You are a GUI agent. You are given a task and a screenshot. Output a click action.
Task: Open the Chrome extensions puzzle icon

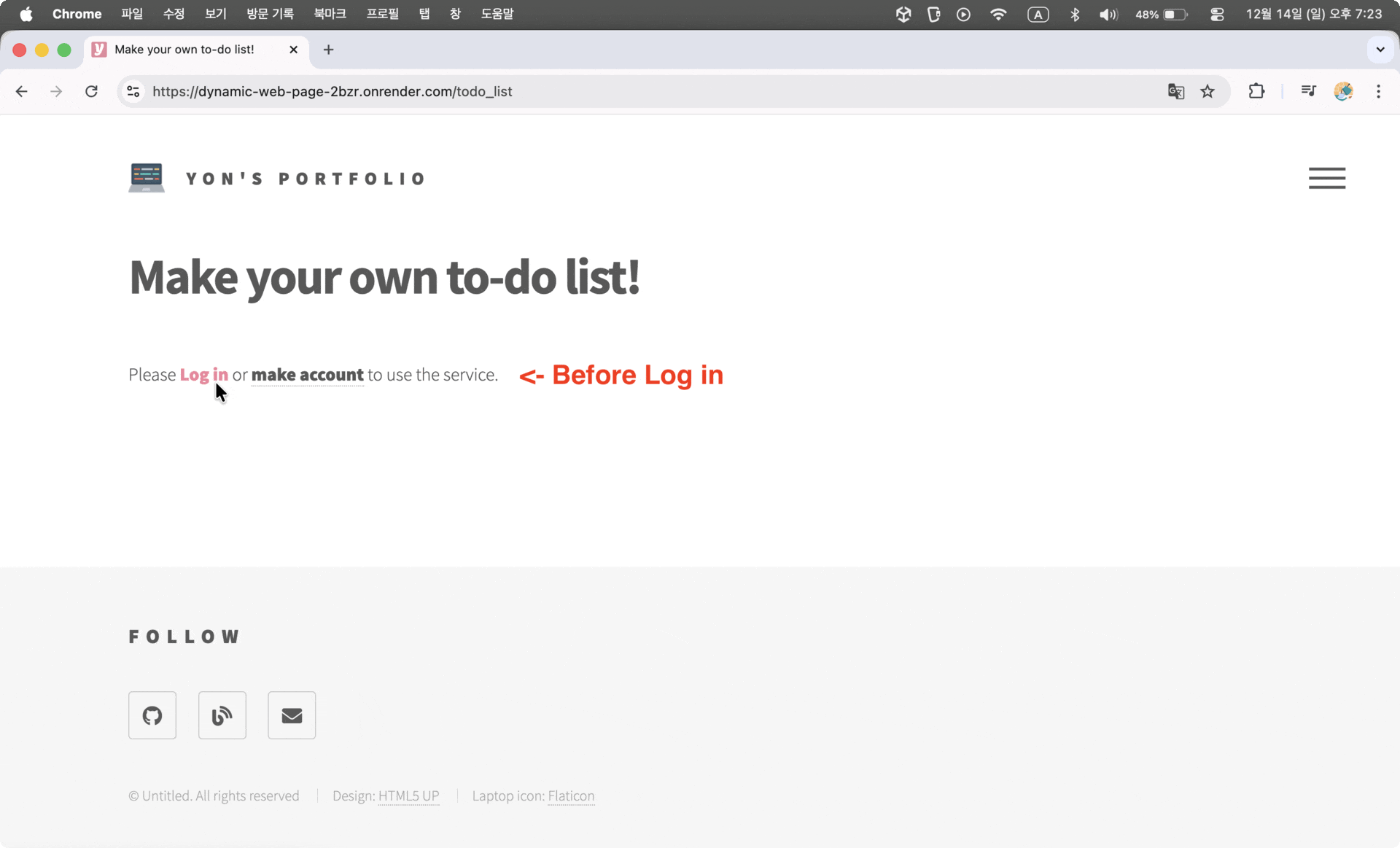pyautogui.click(x=1256, y=91)
